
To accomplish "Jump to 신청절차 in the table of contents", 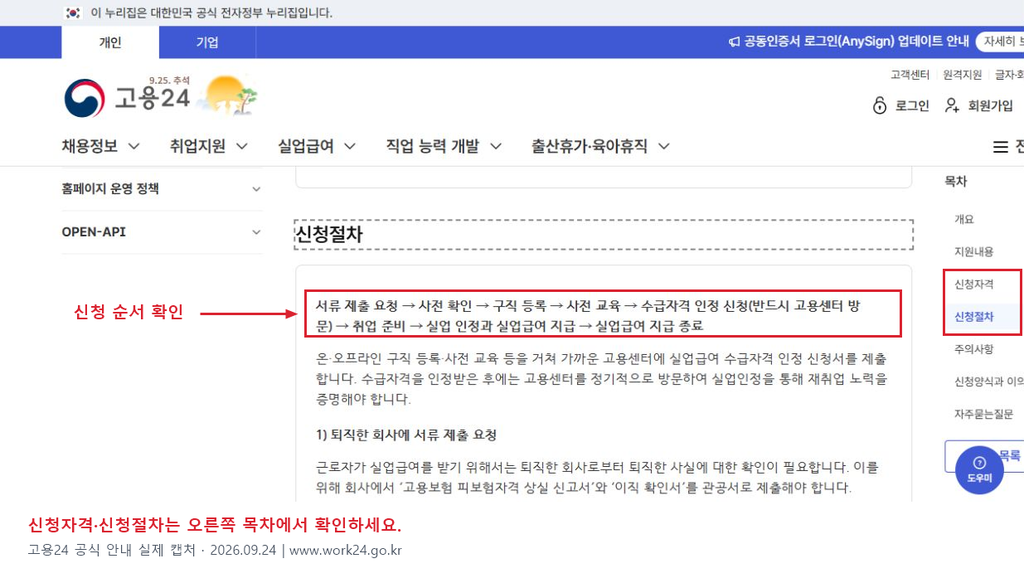I will (x=974, y=317).
